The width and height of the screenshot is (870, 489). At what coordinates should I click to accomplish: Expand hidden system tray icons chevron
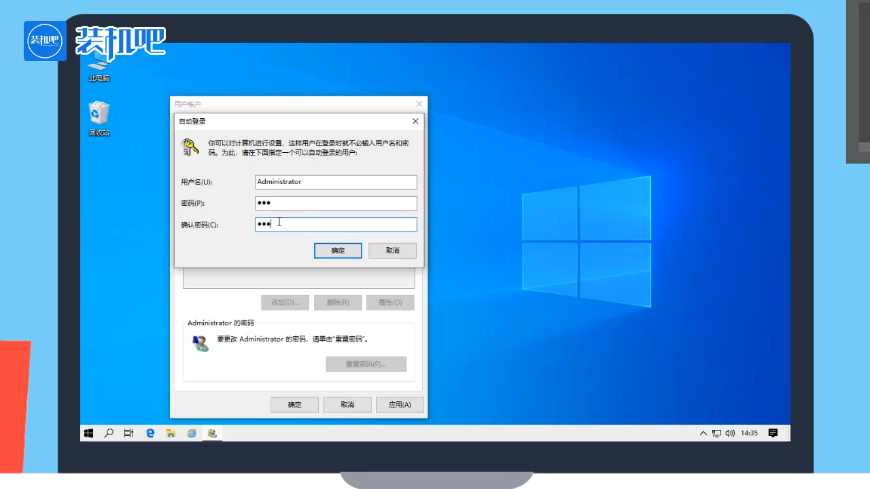tap(703, 433)
